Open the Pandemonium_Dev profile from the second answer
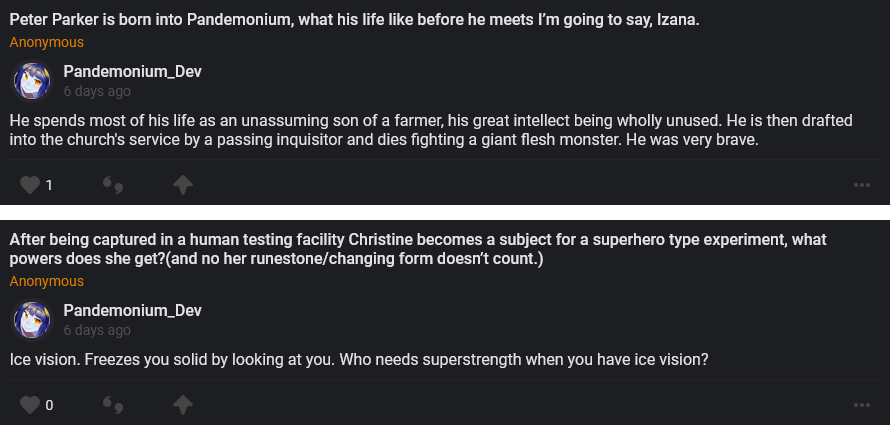890x425 pixels. [x=133, y=310]
